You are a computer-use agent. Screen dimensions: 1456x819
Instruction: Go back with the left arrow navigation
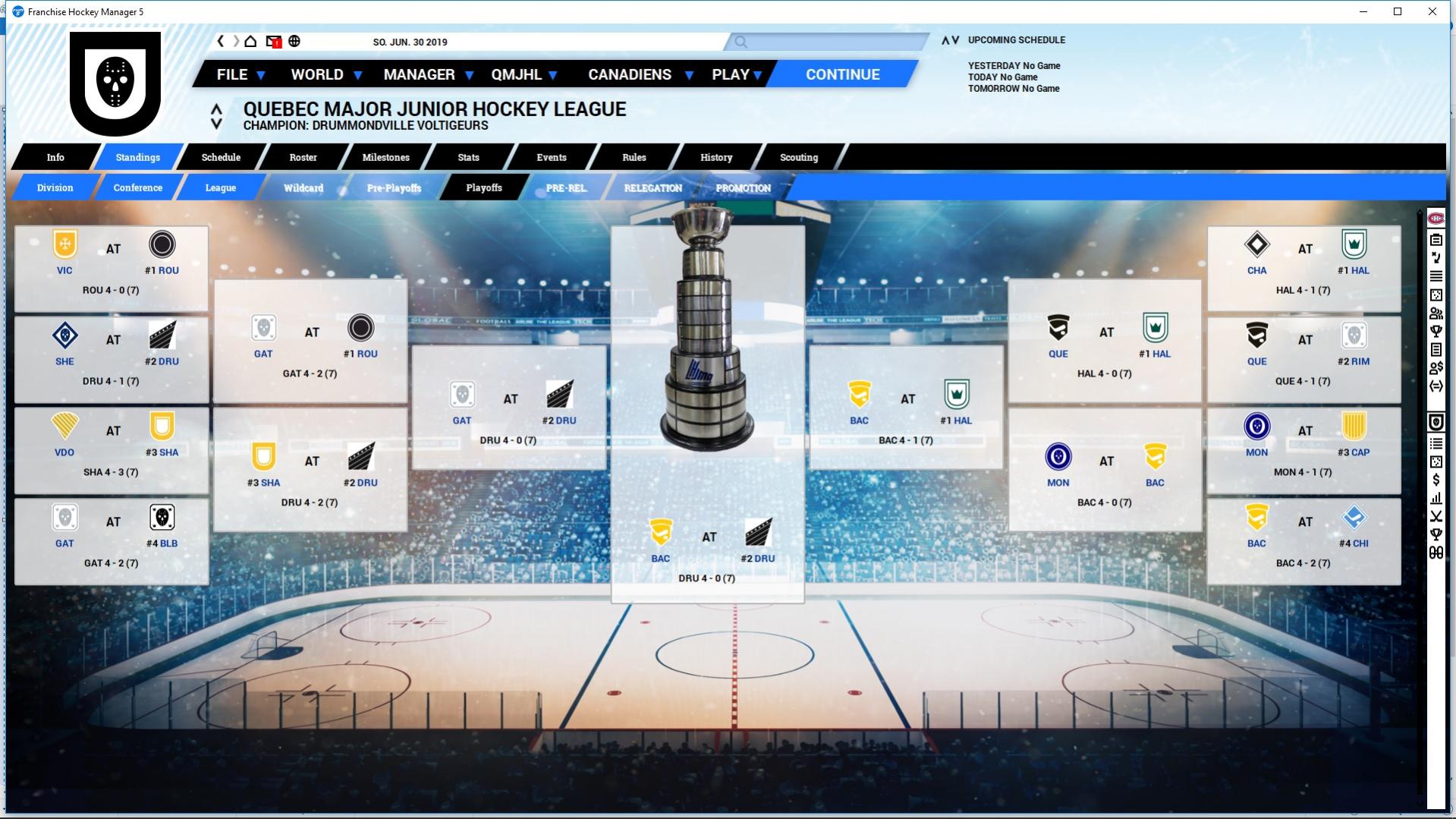tap(221, 42)
